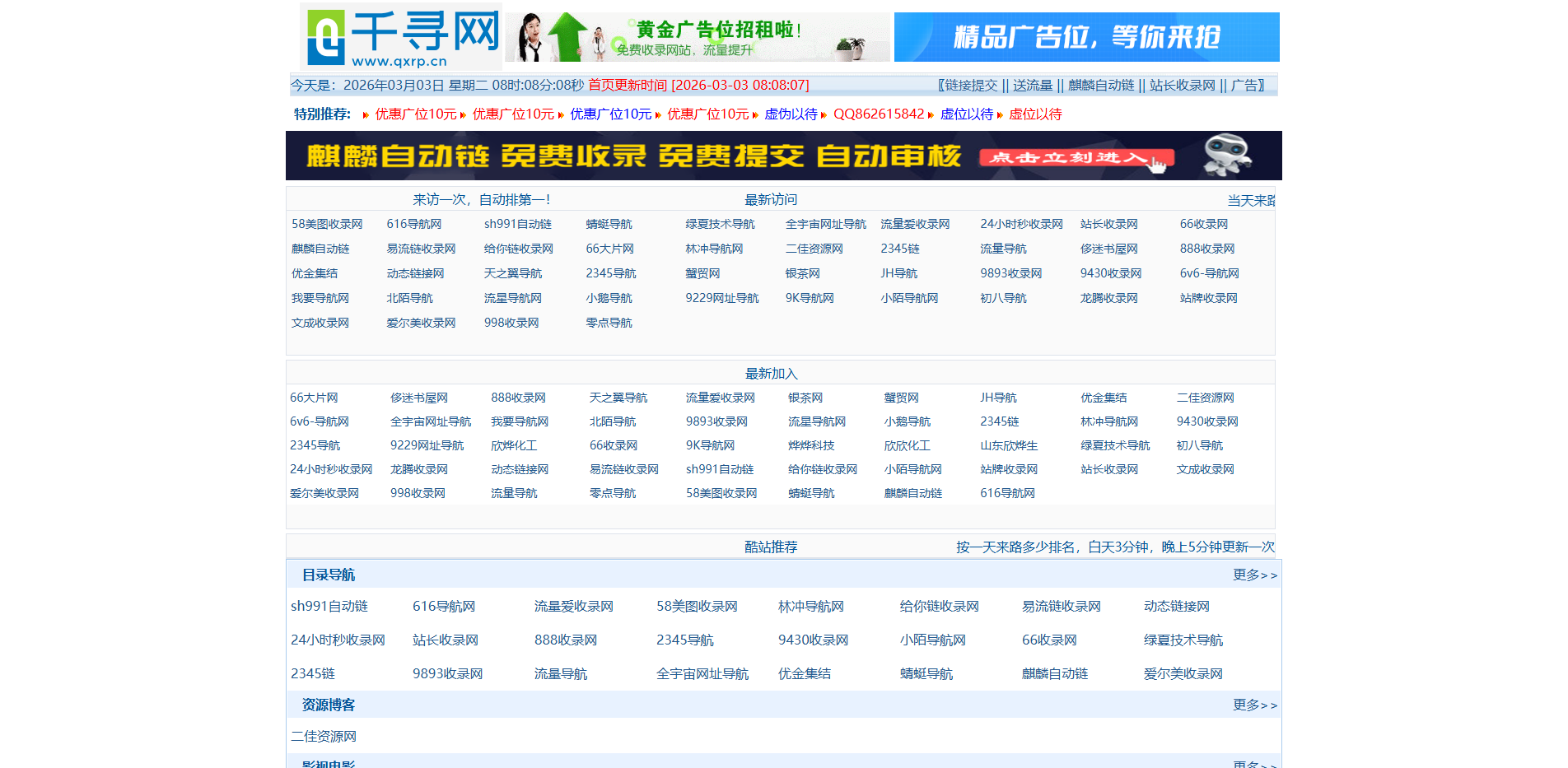
Task: Click 站长收录网 in the top navigation bar
Action: point(1182,85)
